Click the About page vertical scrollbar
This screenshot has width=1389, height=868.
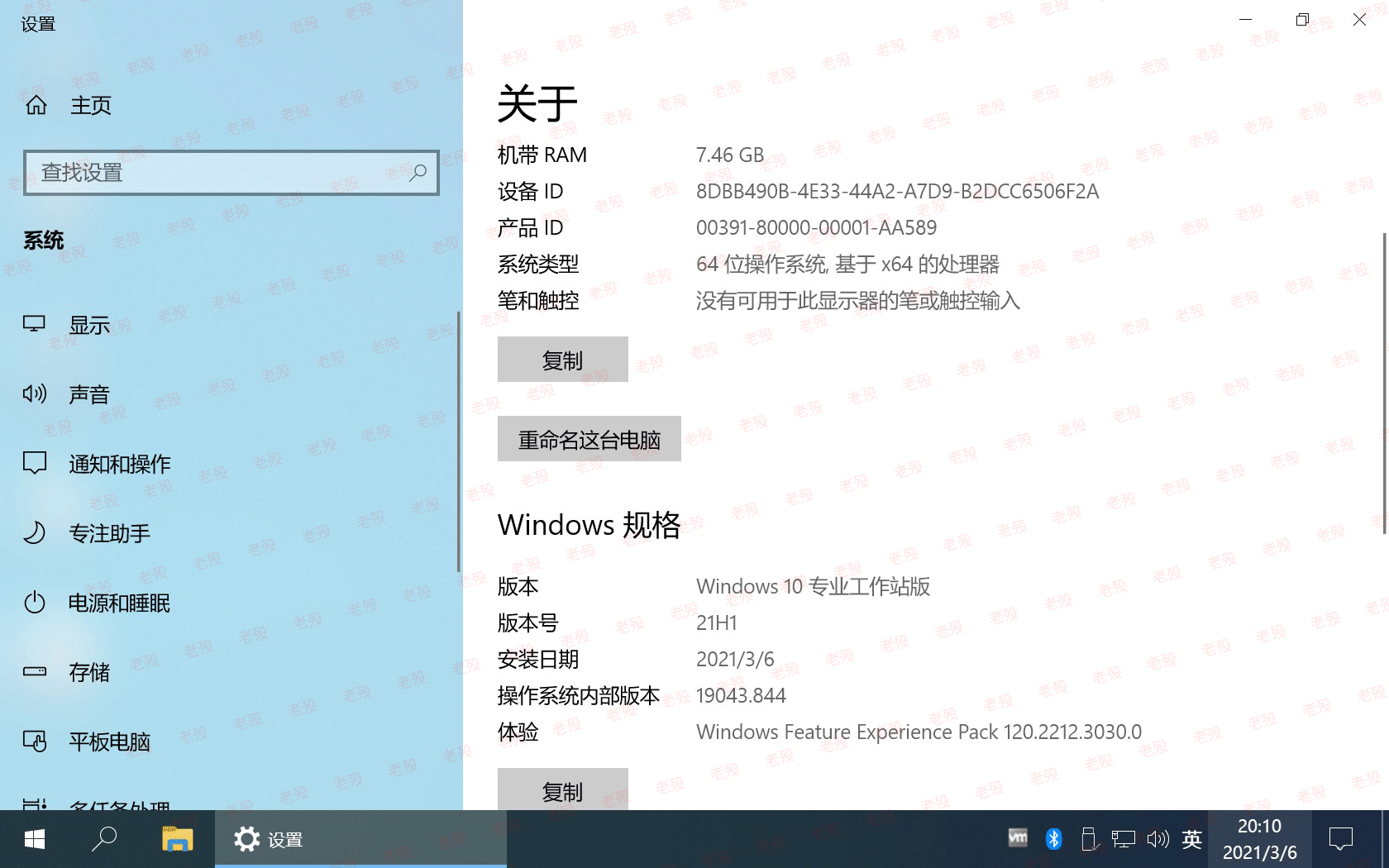point(1386,382)
